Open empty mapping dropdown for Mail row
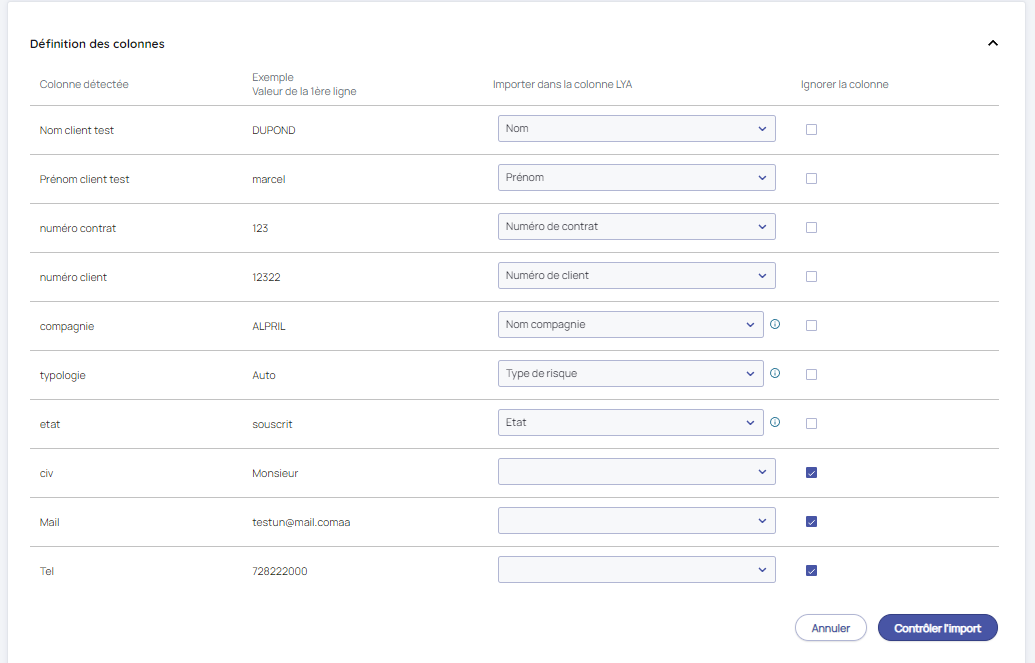The height and width of the screenshot is (663, 1035). click(x=636, y=520)
